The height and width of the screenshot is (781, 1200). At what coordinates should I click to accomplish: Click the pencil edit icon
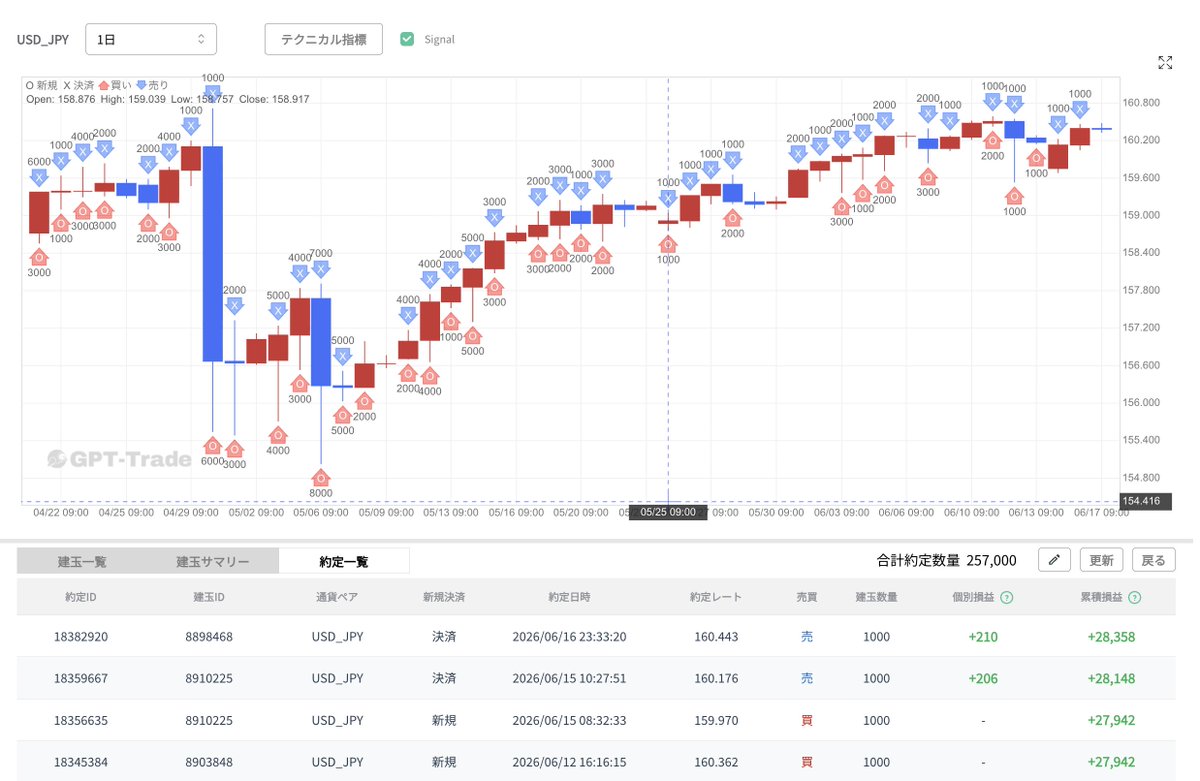coord(1054,560)
